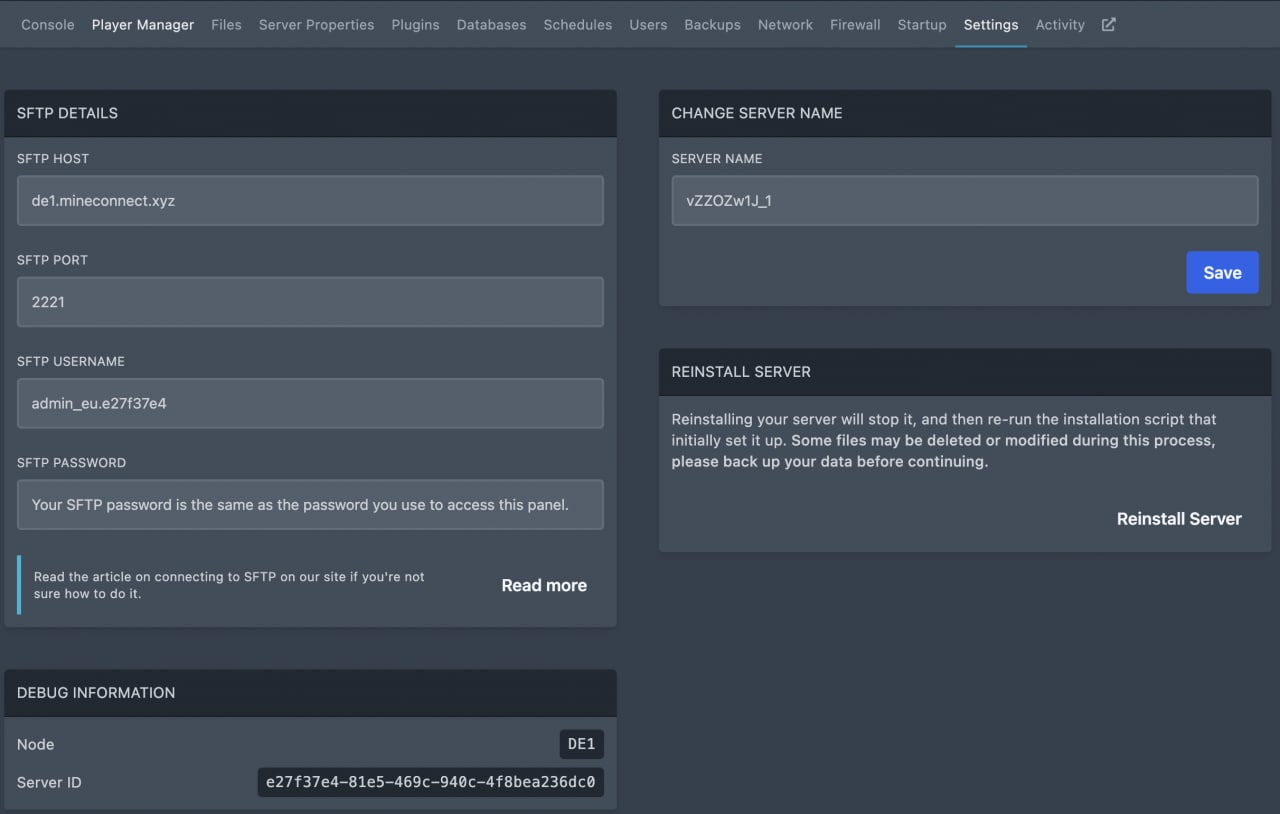1280x814 pixels.
Task: Open Read more SFTP article link
Action: [544, 585]
